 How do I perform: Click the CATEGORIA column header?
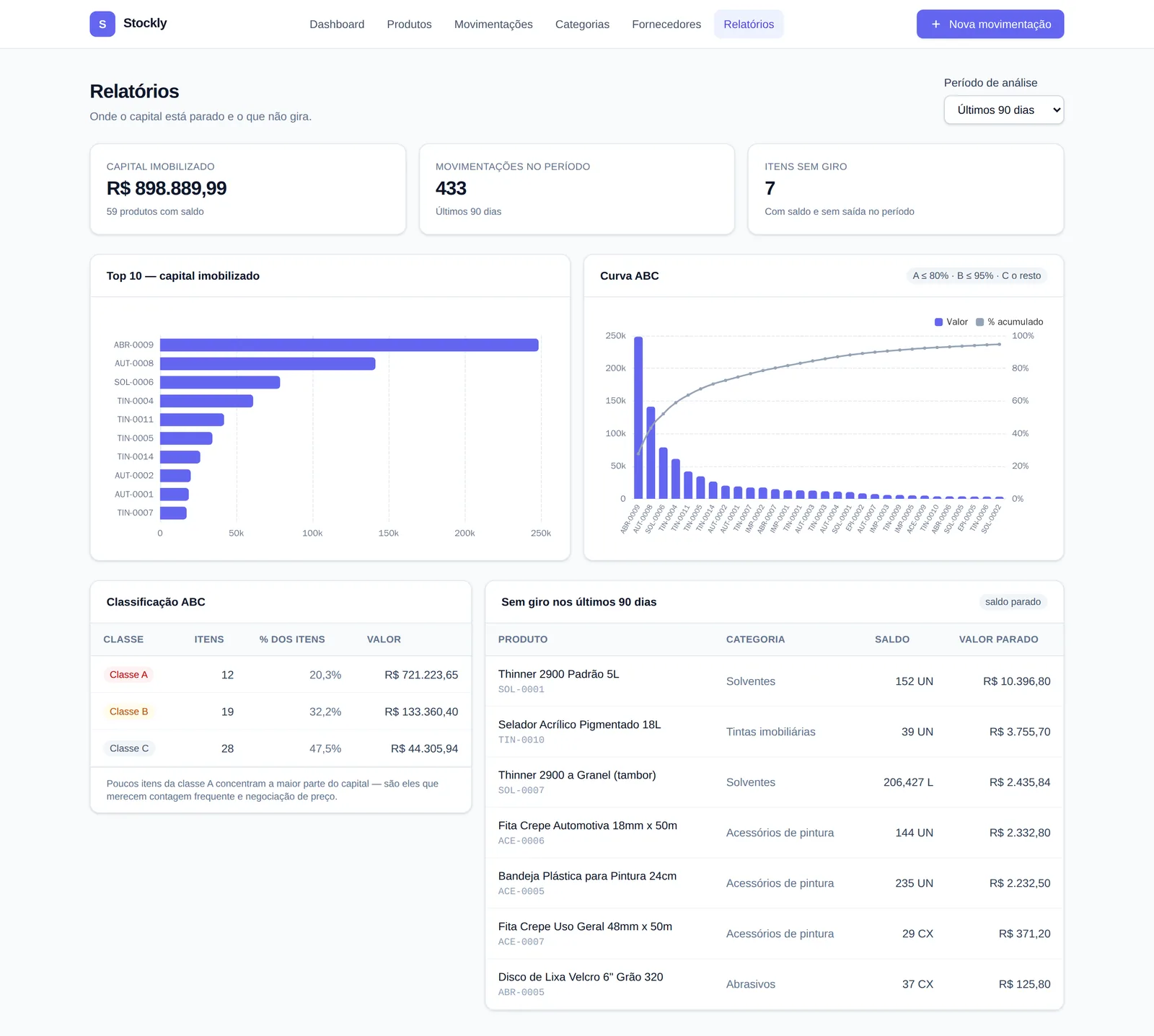point(755,639)
